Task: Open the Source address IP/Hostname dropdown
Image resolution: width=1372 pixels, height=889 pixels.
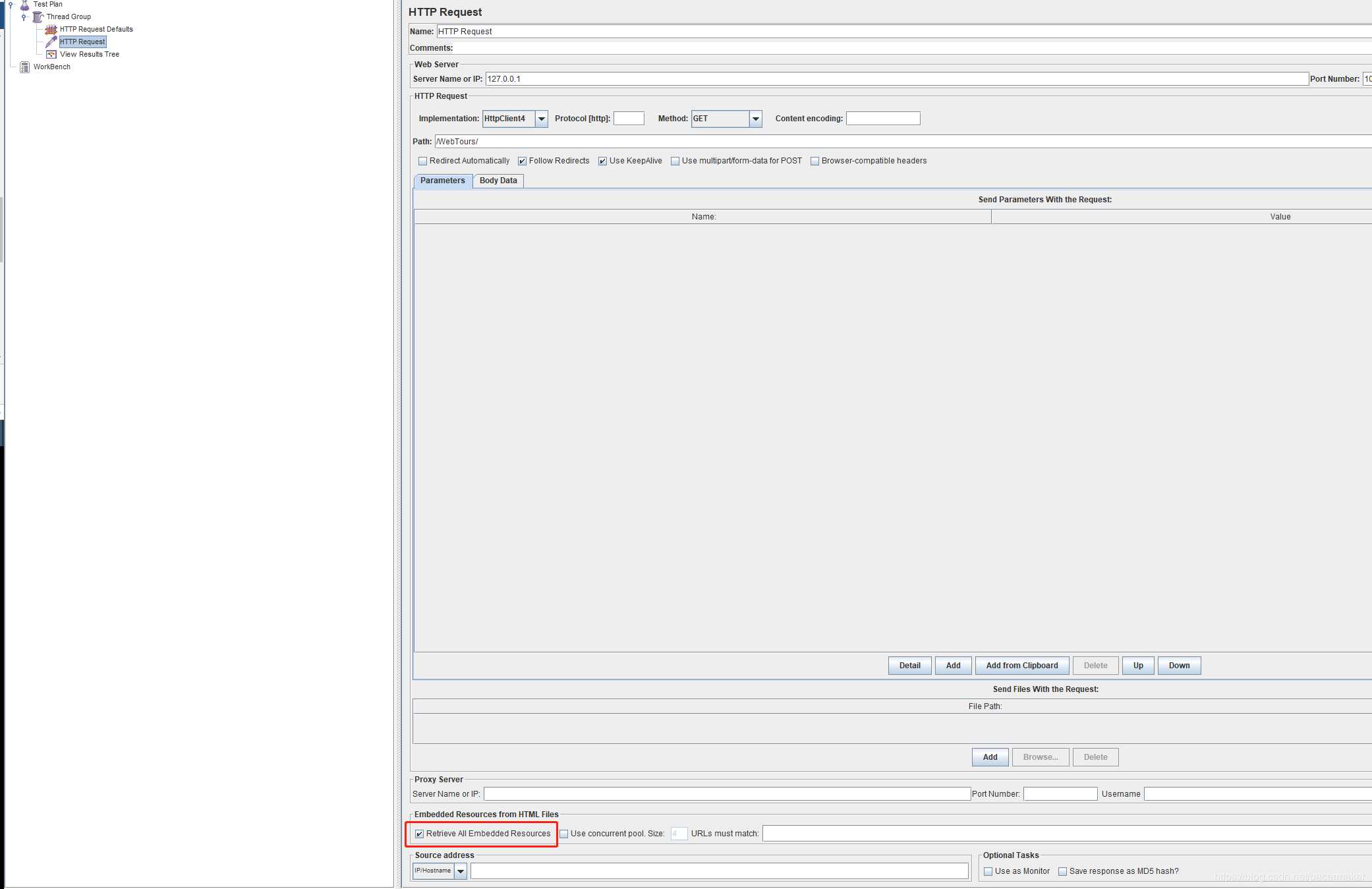Action: 461,871
